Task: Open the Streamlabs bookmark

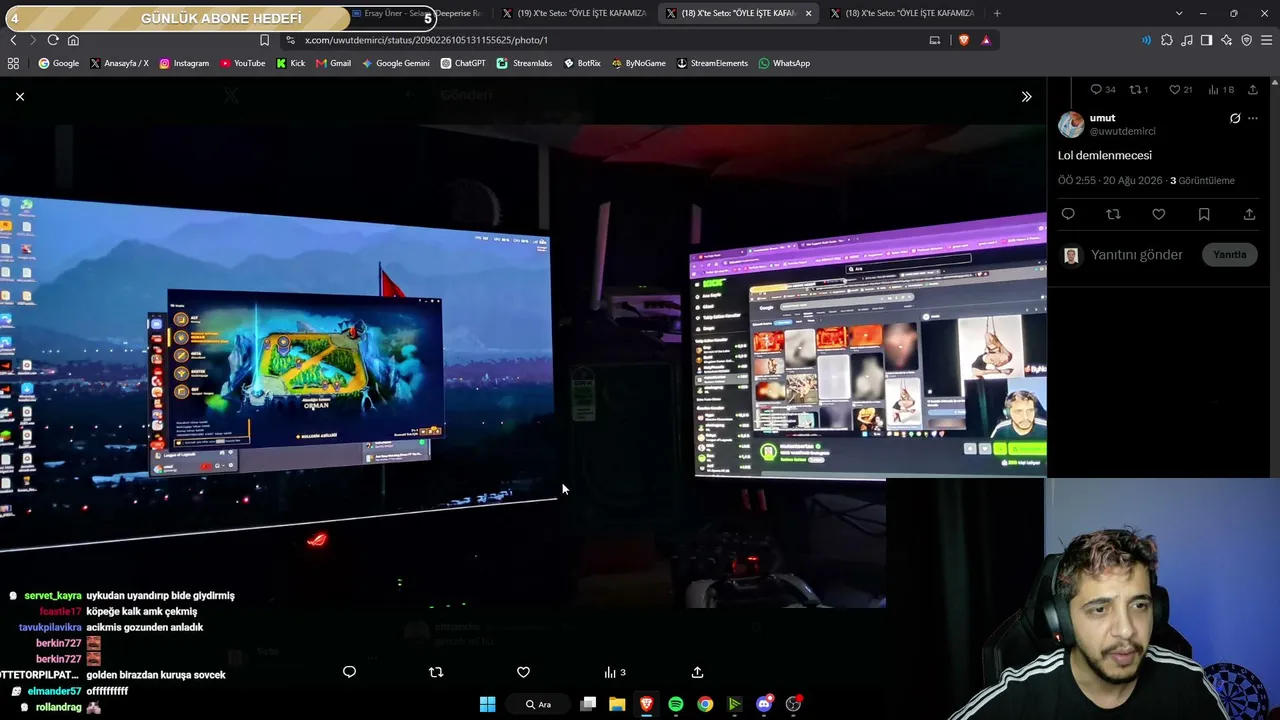Action: pyautogui.click(x=525, y=63)
